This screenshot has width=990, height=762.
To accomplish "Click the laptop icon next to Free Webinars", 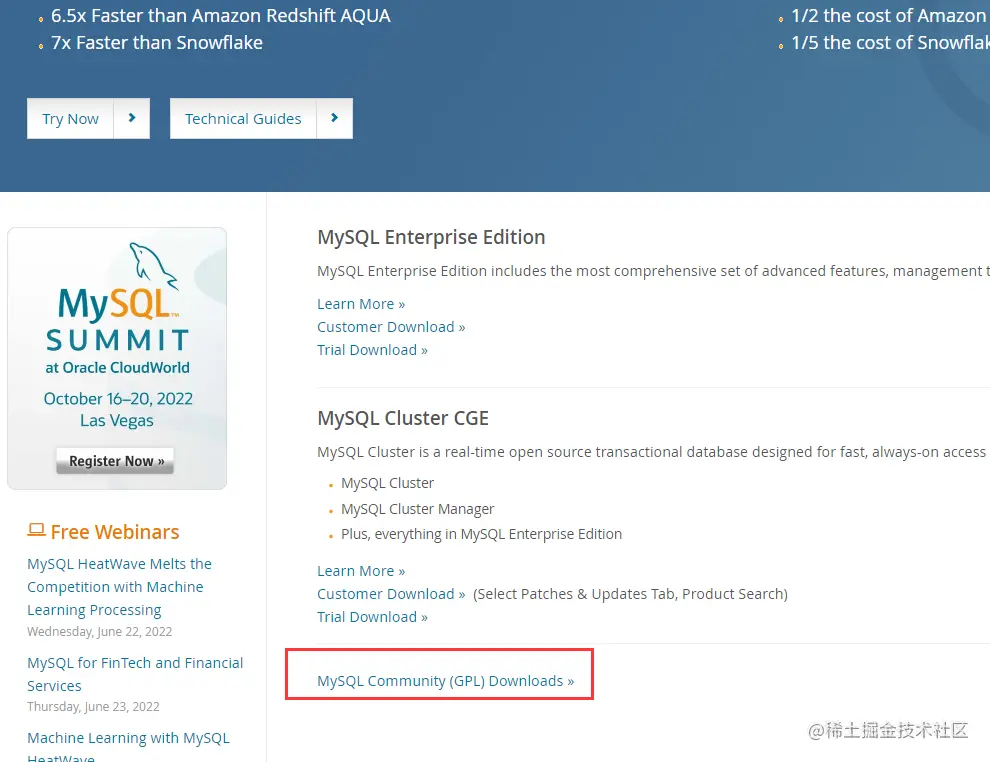I will 36,530.
